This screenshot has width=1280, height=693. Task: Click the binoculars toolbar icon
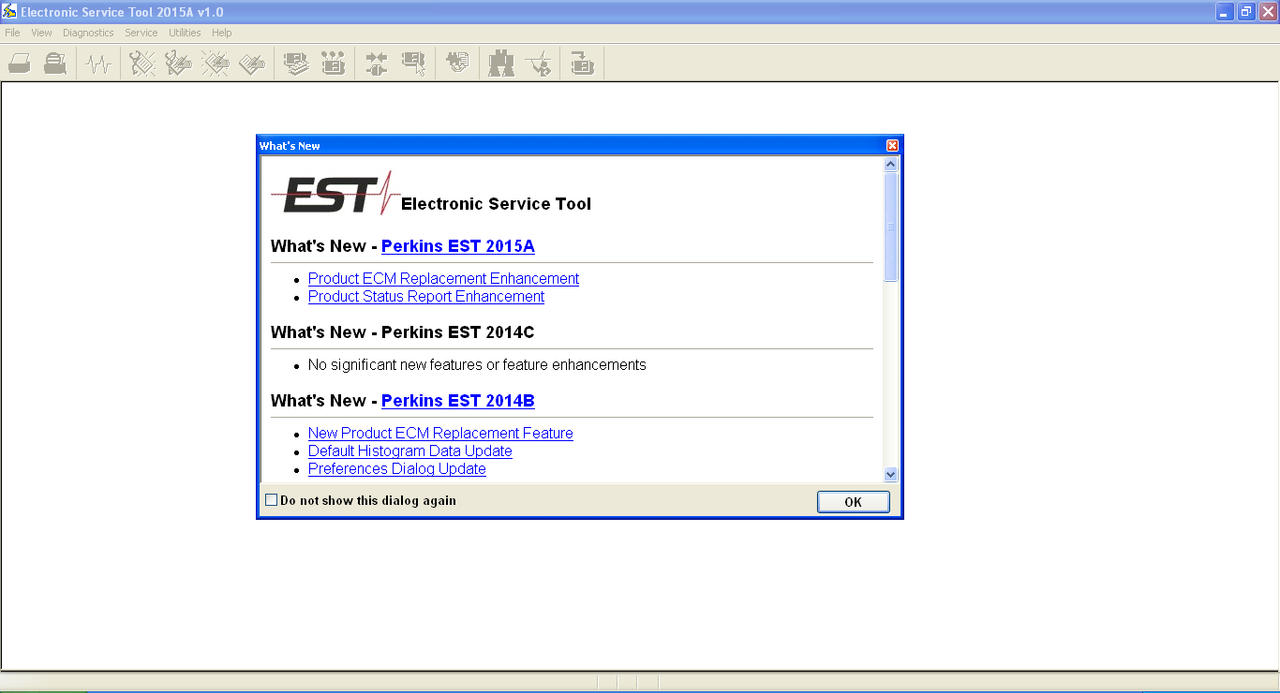(x=501, y=64)
